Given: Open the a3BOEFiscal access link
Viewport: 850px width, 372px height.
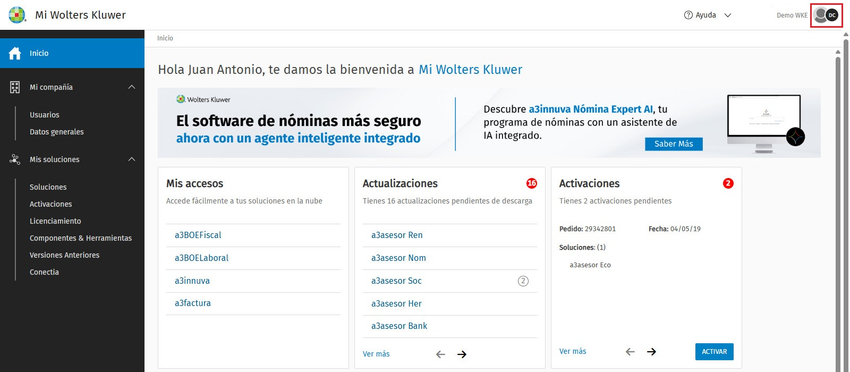Looking at the screenshot, I should [x=198, y=235].
